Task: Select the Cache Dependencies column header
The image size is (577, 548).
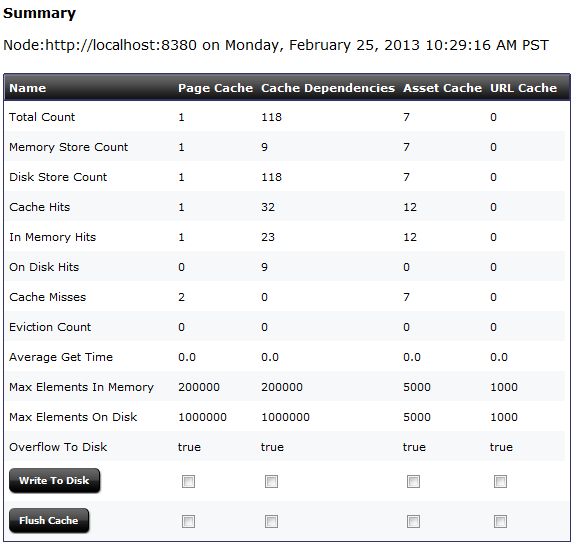Action: [328, 88]
